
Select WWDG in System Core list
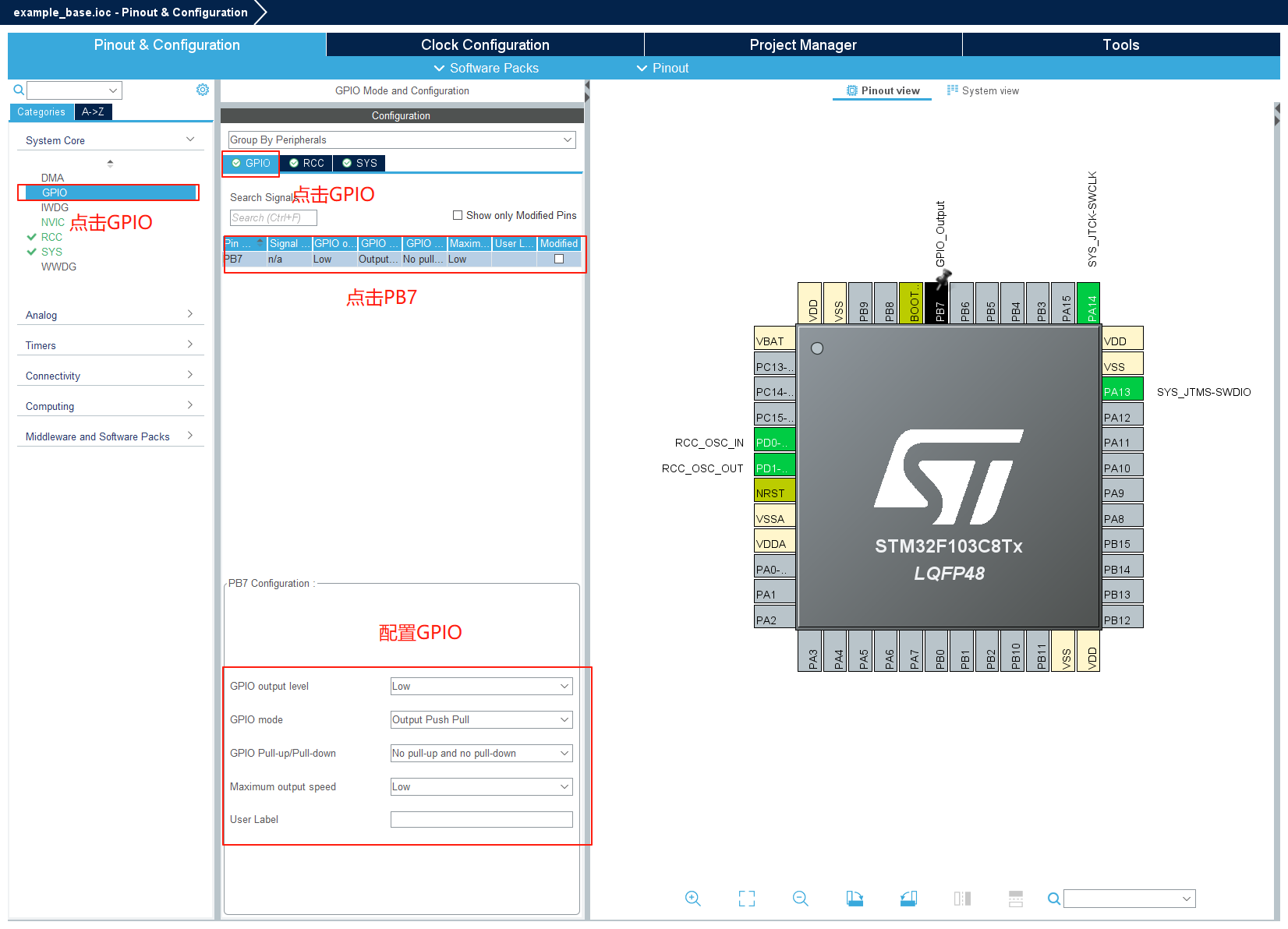(x=58, y=267)
